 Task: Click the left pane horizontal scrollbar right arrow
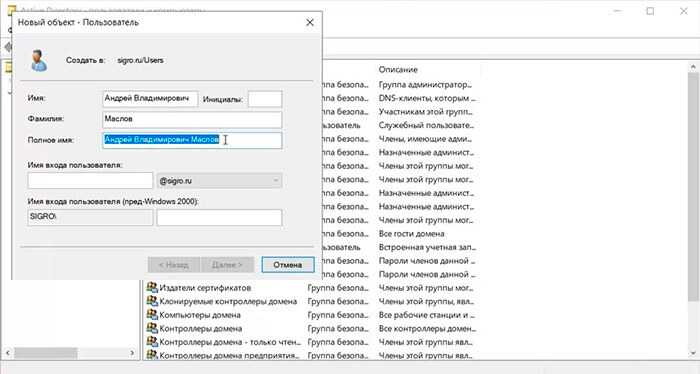(132, 353)
